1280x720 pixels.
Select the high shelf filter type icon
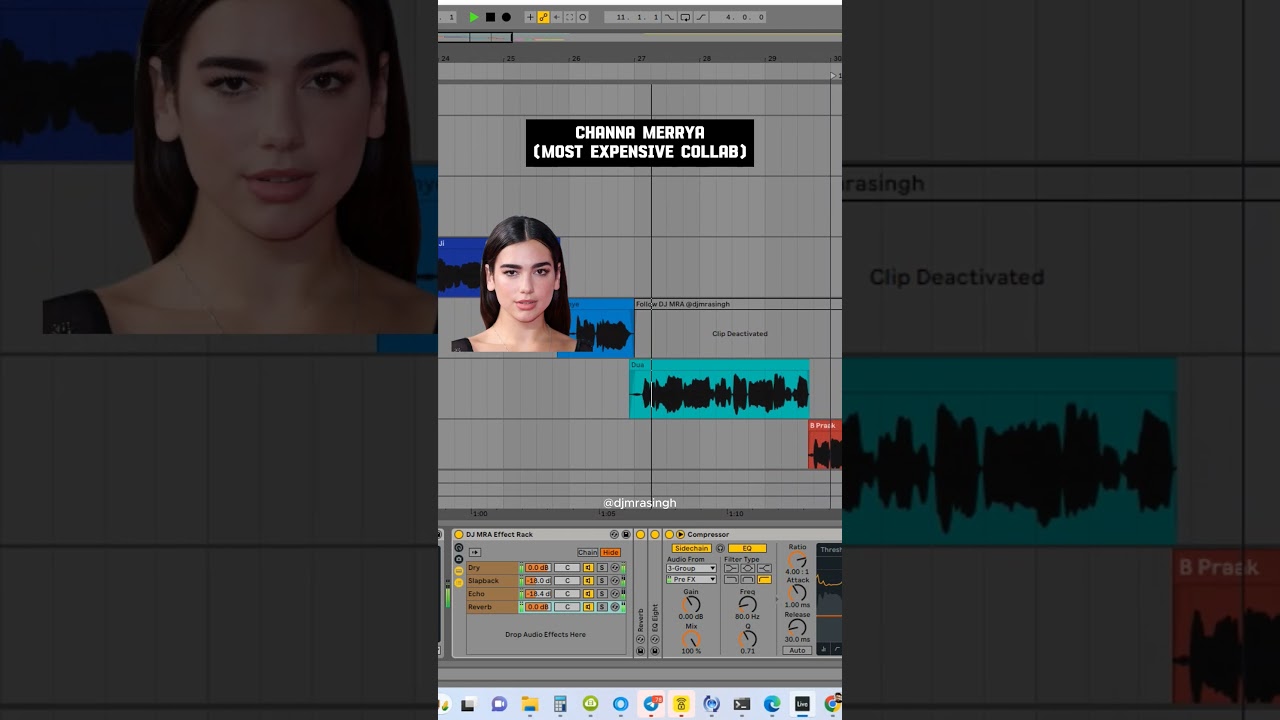764,568
